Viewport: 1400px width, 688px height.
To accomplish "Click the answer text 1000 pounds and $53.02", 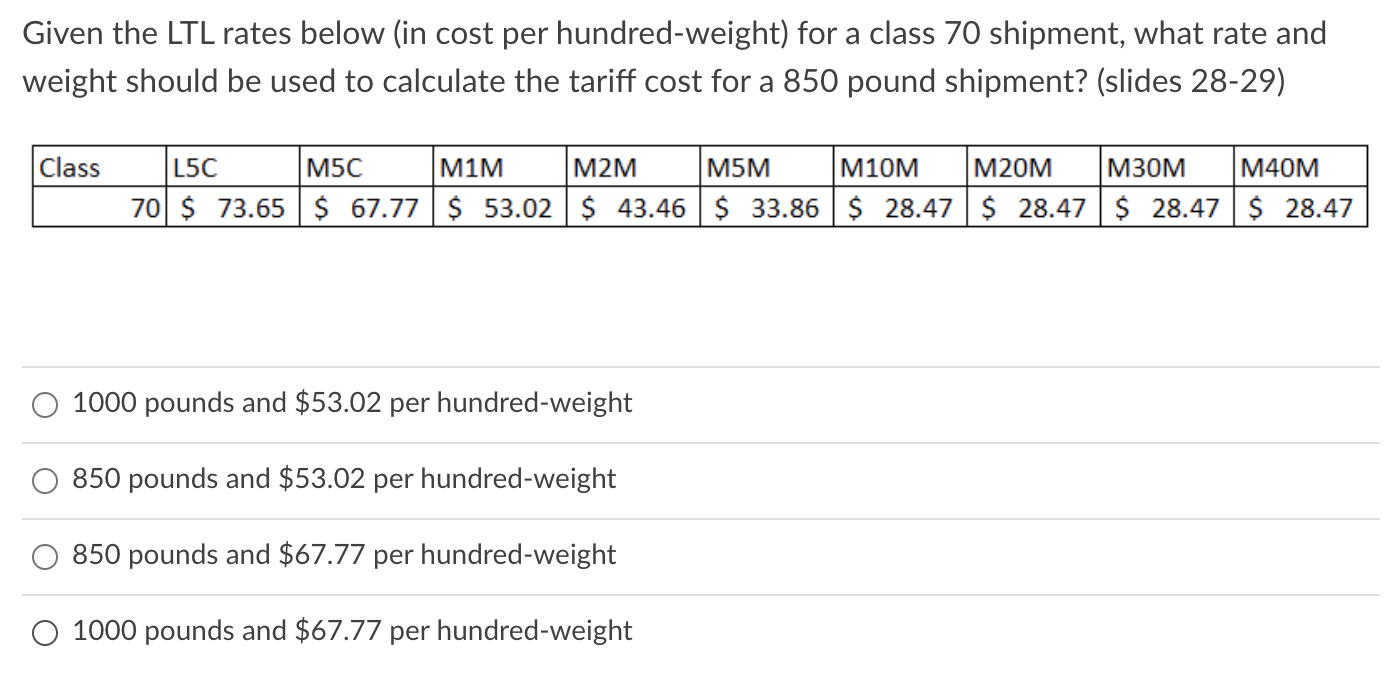I will click(350, 402).
